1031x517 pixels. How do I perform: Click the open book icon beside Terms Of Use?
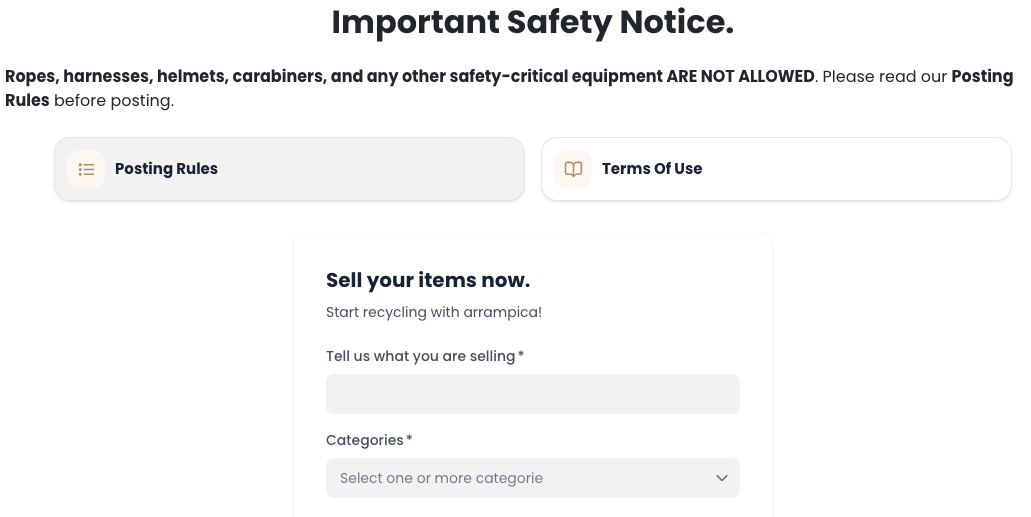pos(573,169)
